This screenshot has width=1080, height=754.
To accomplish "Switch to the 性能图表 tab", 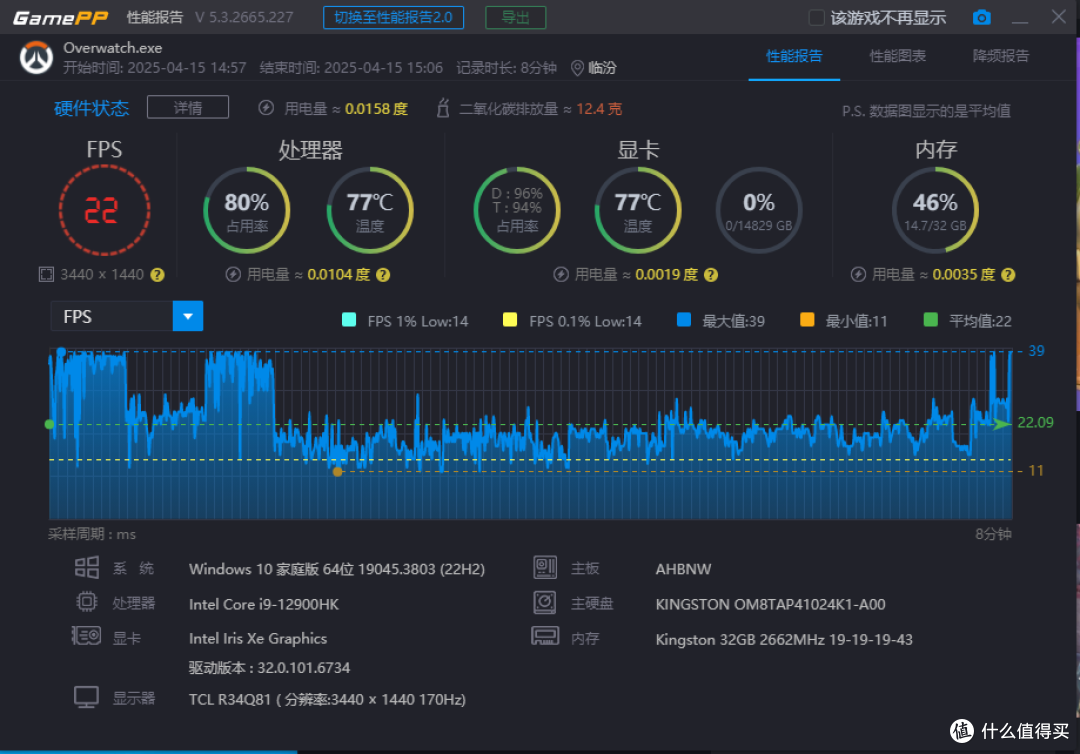I will pyautogui.click(x=897, y=56).
